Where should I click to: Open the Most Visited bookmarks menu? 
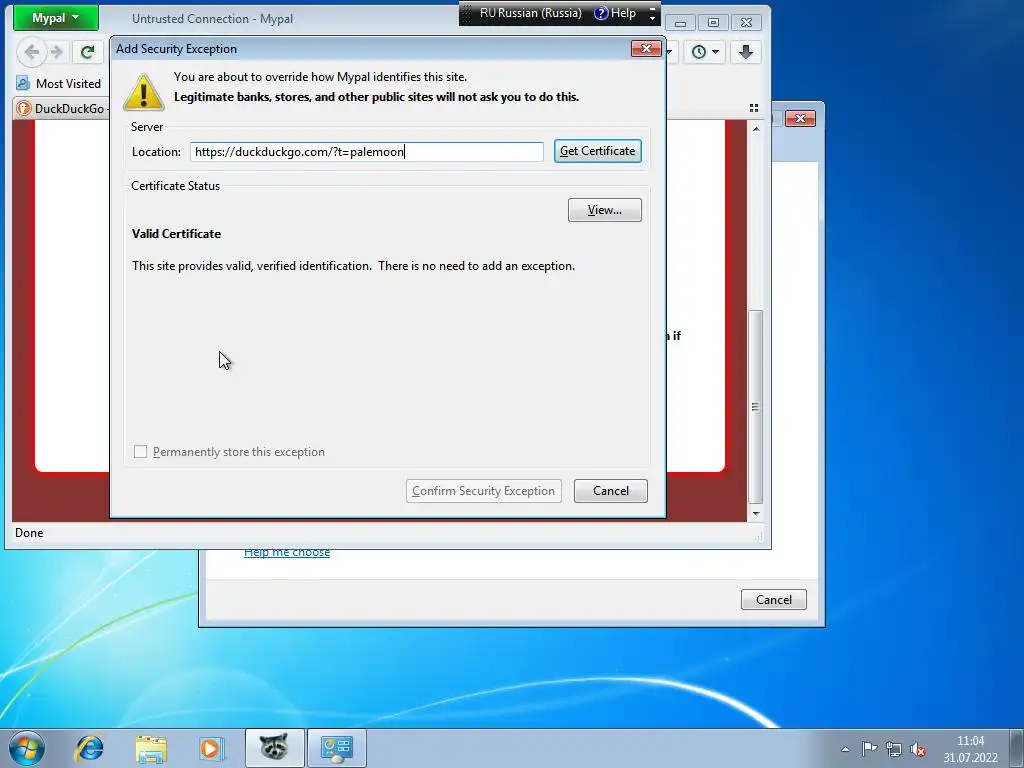click(59, 84)
